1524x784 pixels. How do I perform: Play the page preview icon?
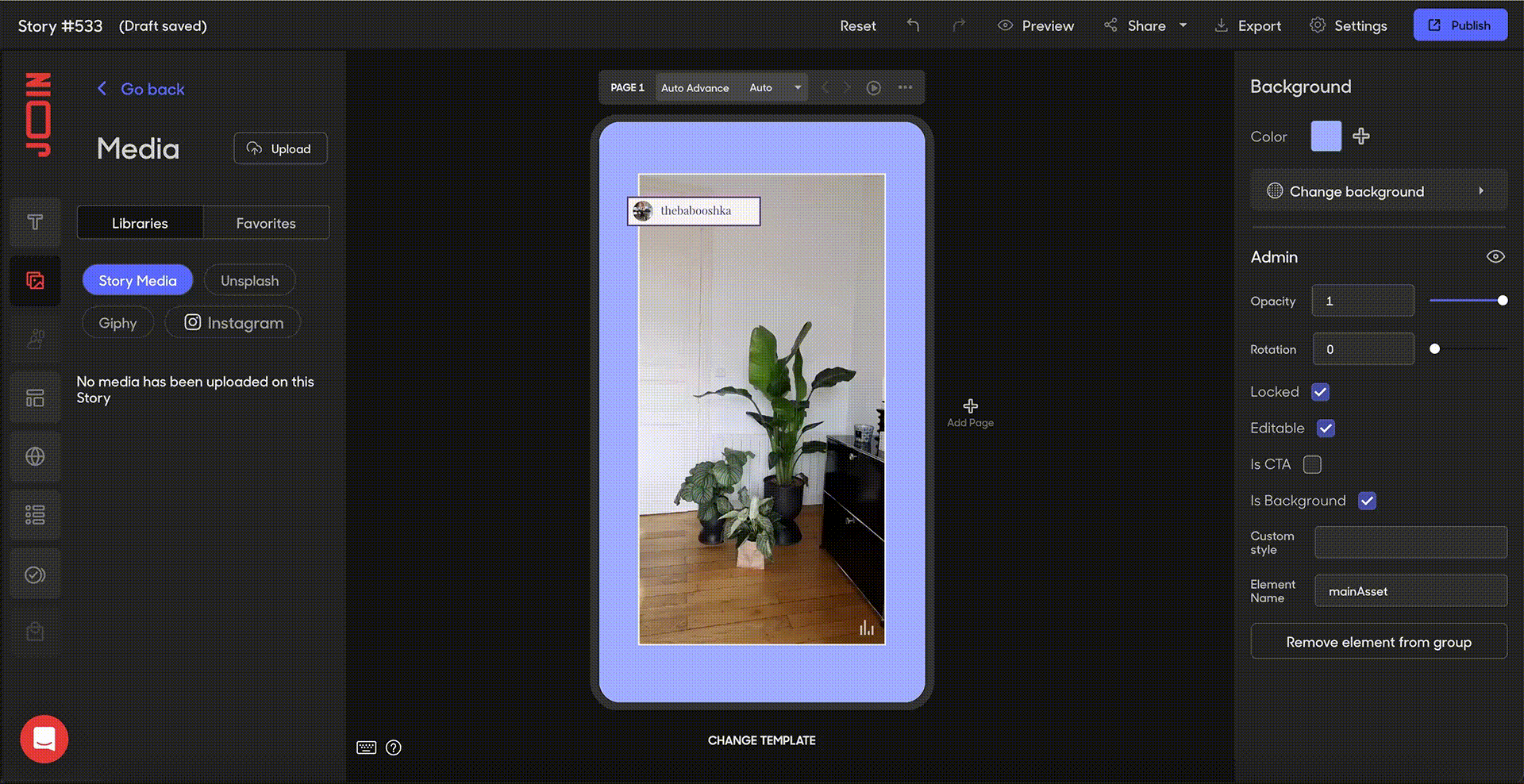[x=873, y=88]
